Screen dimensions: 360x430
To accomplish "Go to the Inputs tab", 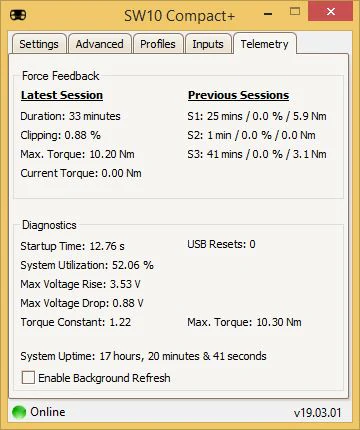I will pos(208,44).
